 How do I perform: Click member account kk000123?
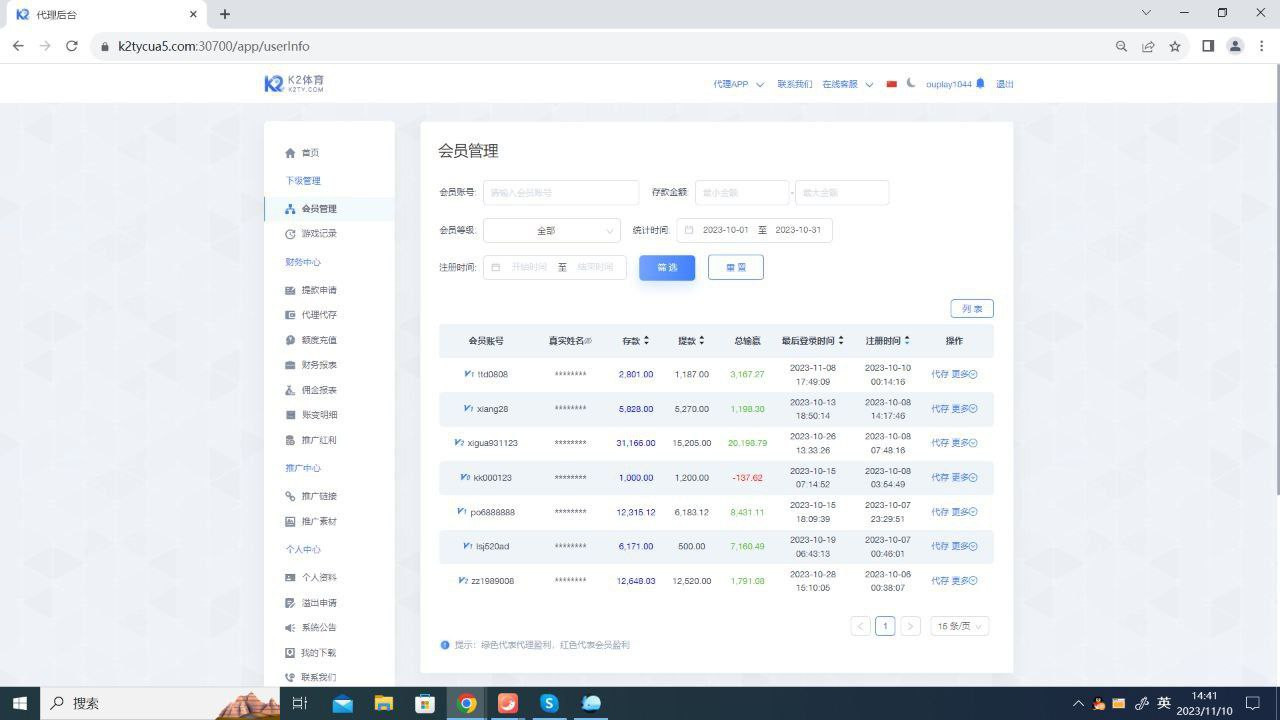pos(492,478)
